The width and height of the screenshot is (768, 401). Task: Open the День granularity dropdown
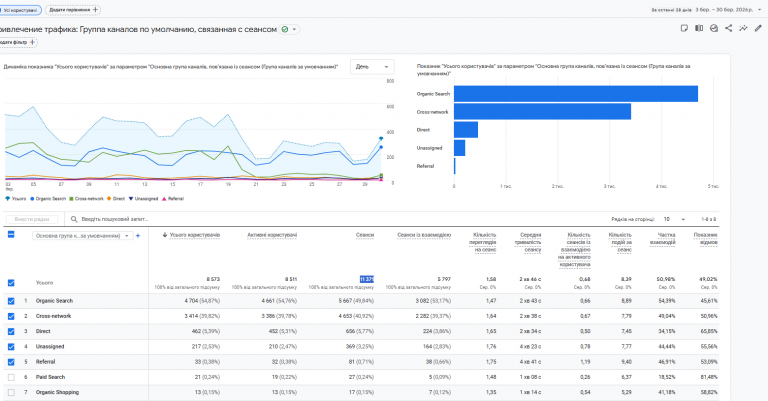point(373,67)
